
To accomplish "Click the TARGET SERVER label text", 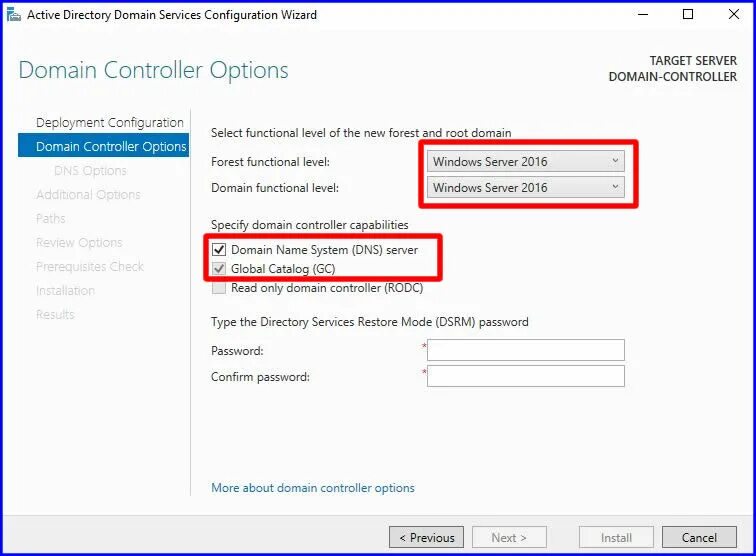I will (693, 61).
